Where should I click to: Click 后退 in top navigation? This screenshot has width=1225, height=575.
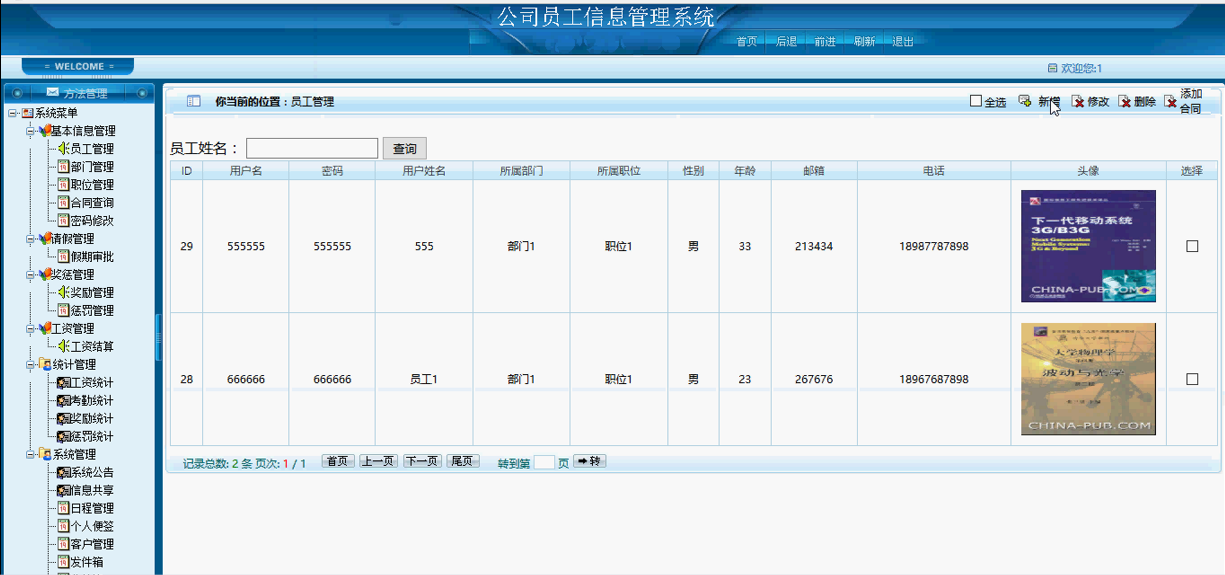[x=786, y=42]
